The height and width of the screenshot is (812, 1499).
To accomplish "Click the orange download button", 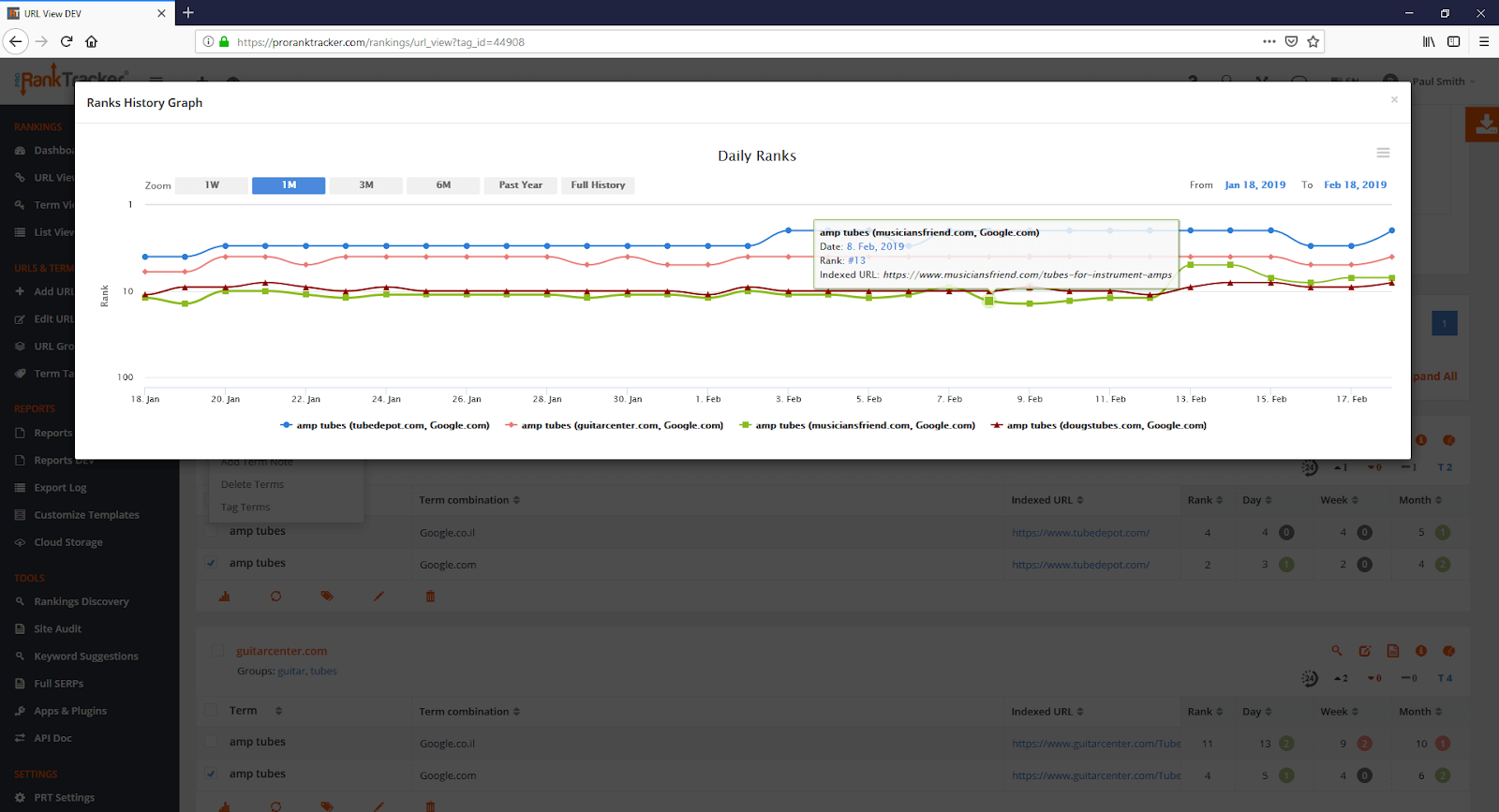I will click(1484, 124).
